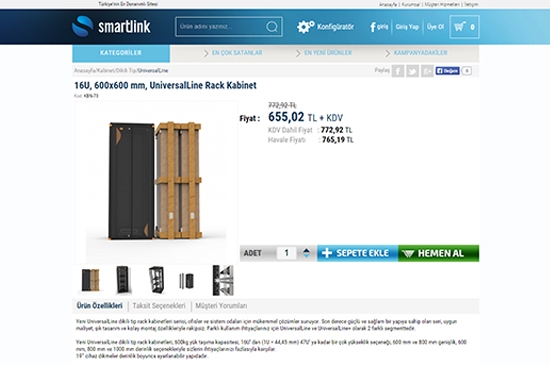Click the smartlink logo

[x=111, y=26]
